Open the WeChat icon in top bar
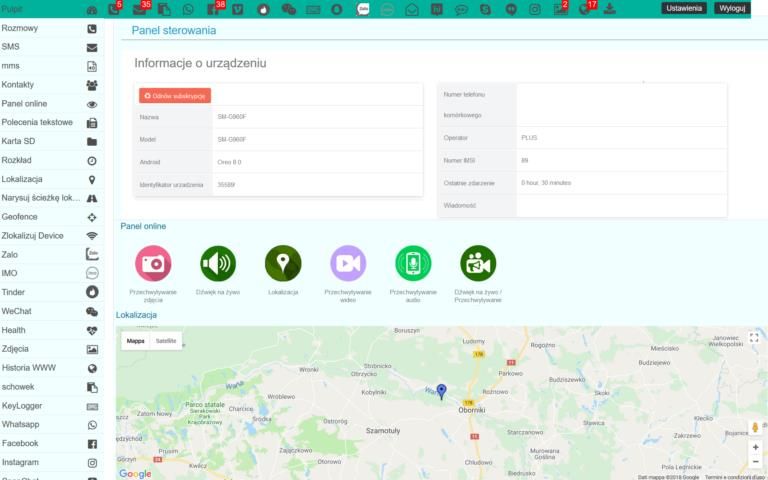The image size is (768, 480). 288,9
